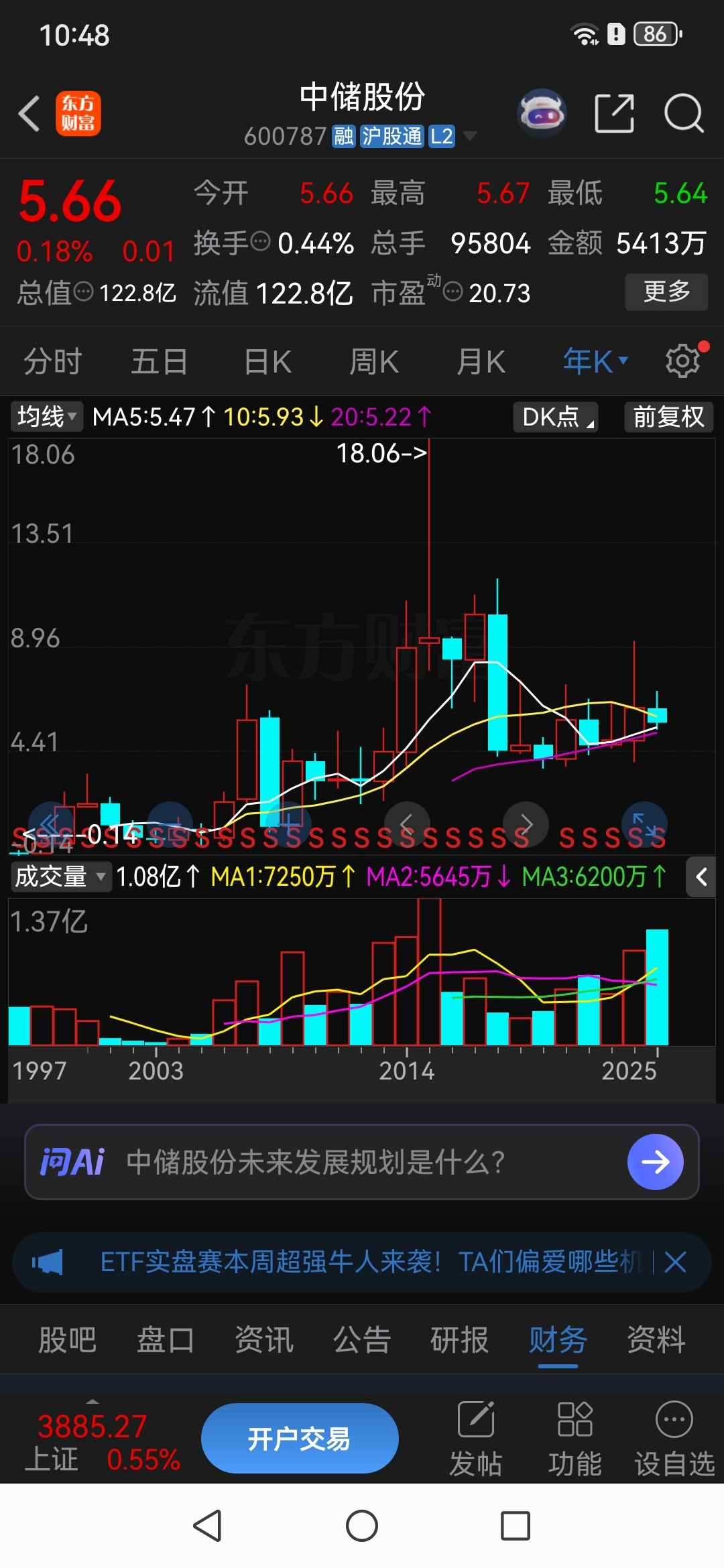Tap the 5.66 current price

[x=70, y=202]
